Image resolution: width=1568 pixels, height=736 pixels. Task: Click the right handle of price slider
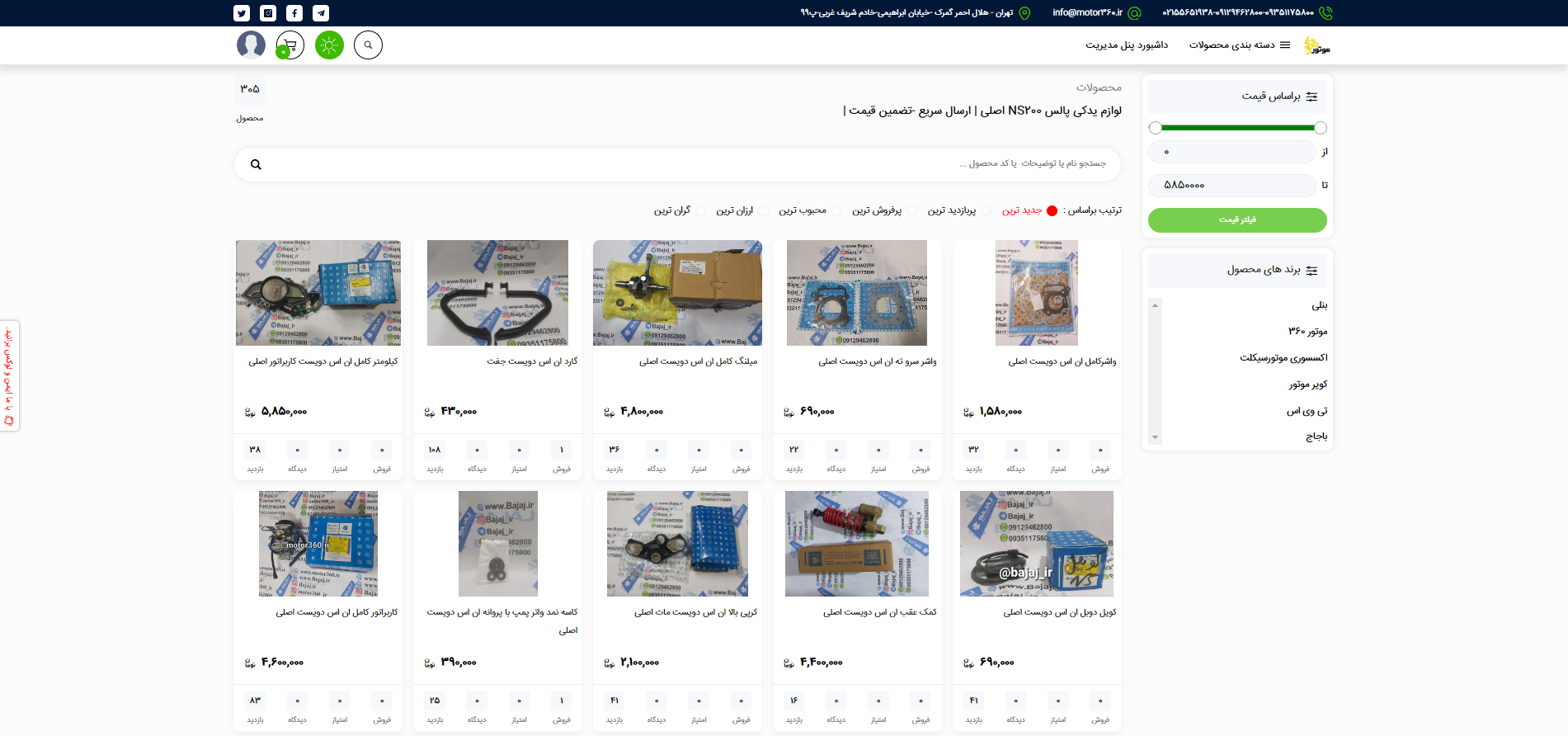point(1321,128)
